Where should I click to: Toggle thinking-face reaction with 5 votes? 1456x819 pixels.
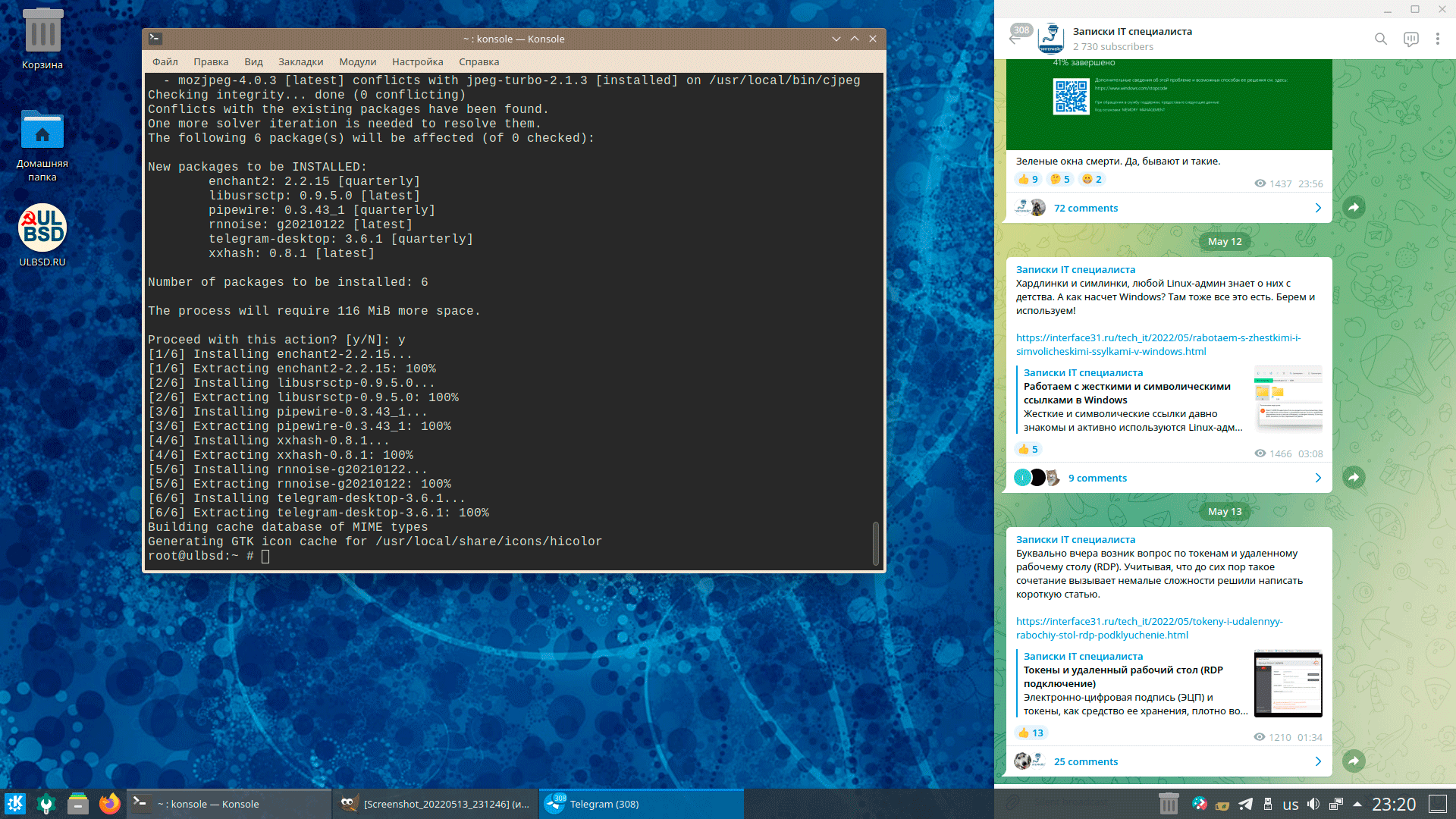point(1059,179)
